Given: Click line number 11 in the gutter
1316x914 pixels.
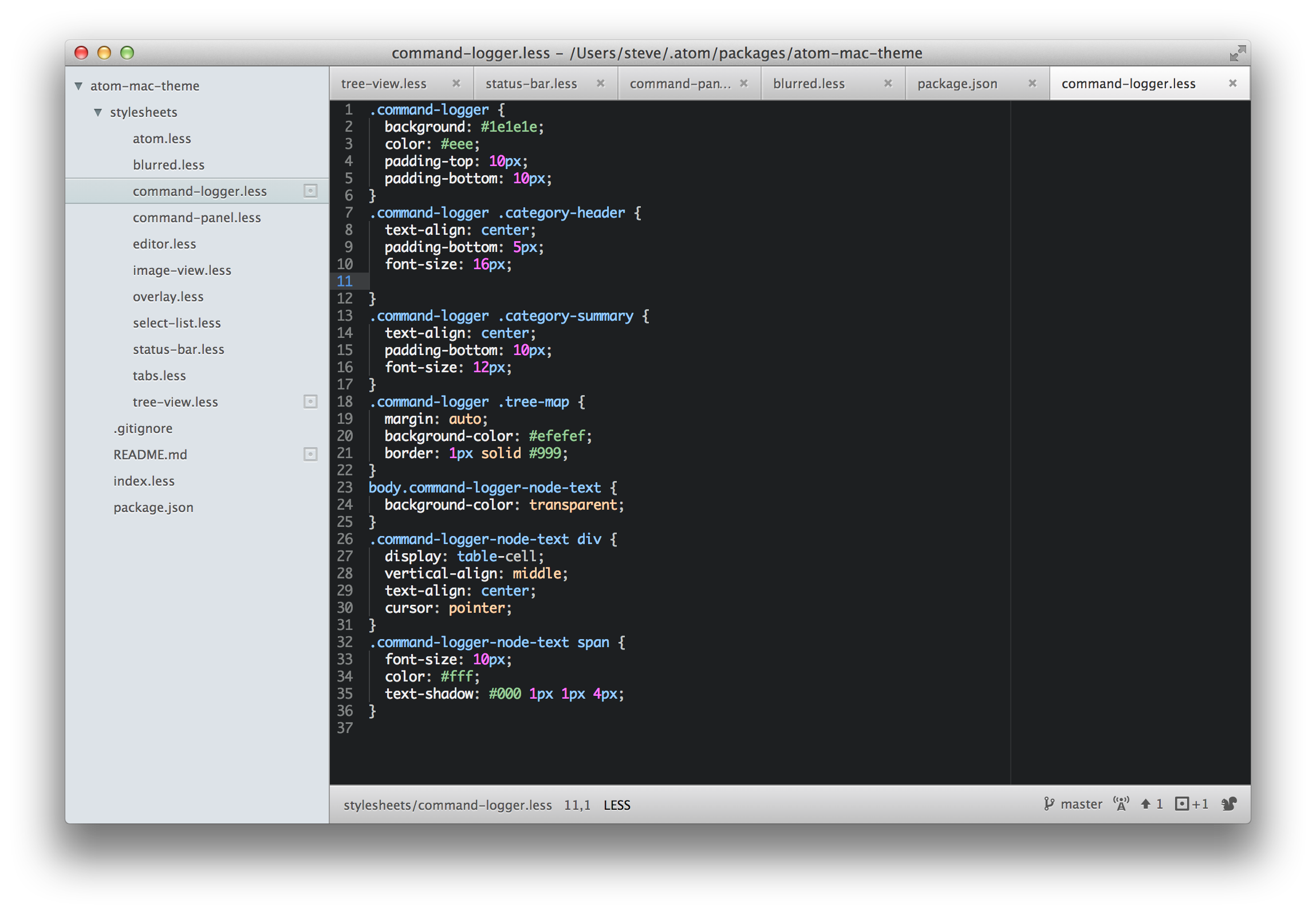Looking at the screenshot, I should (x=344, y=281).
